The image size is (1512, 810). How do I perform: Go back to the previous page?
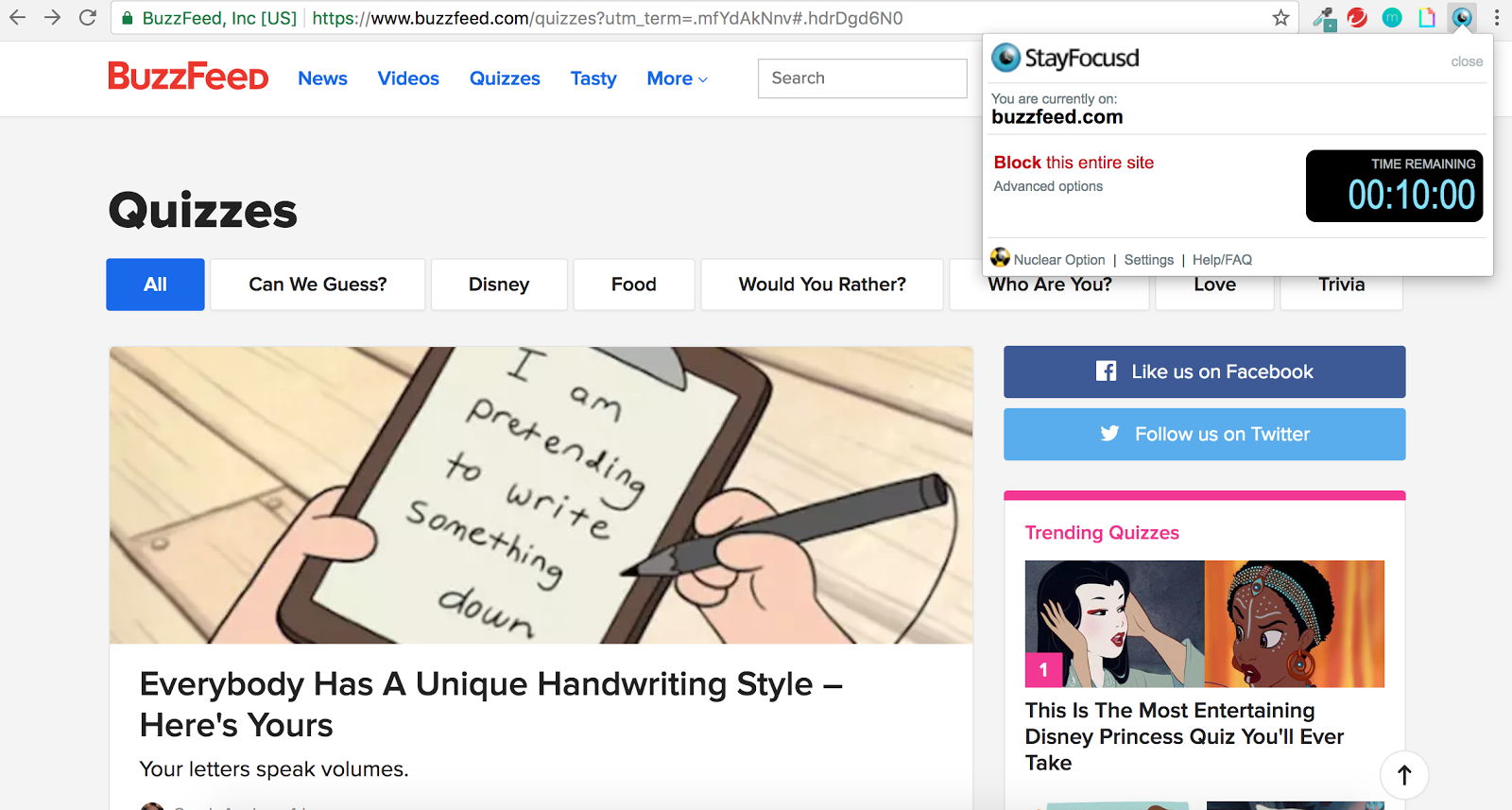click(17, 17)
